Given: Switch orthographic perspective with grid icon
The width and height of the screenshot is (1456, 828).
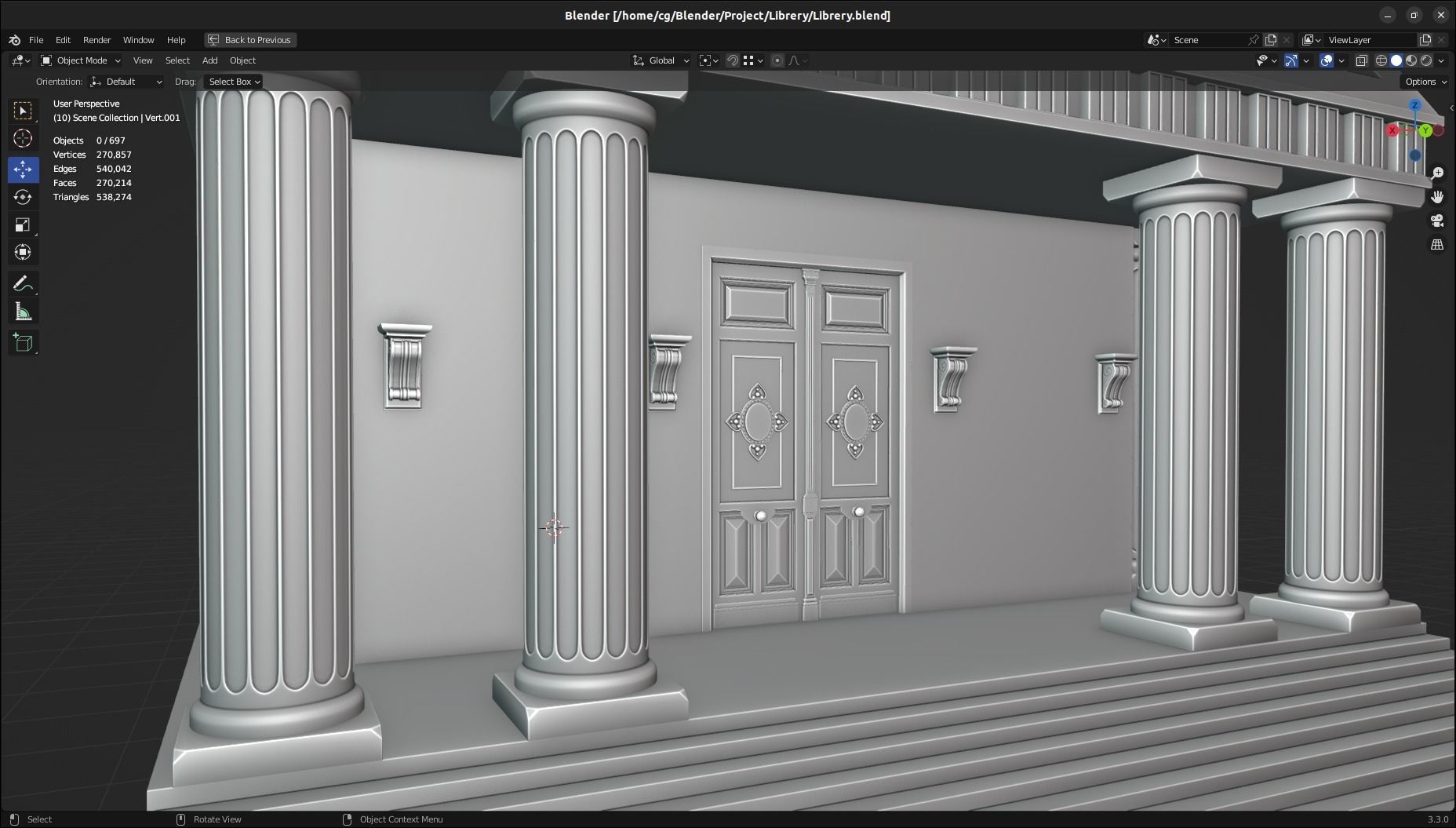Looking at the screenshot, I should coord(1437,245).
